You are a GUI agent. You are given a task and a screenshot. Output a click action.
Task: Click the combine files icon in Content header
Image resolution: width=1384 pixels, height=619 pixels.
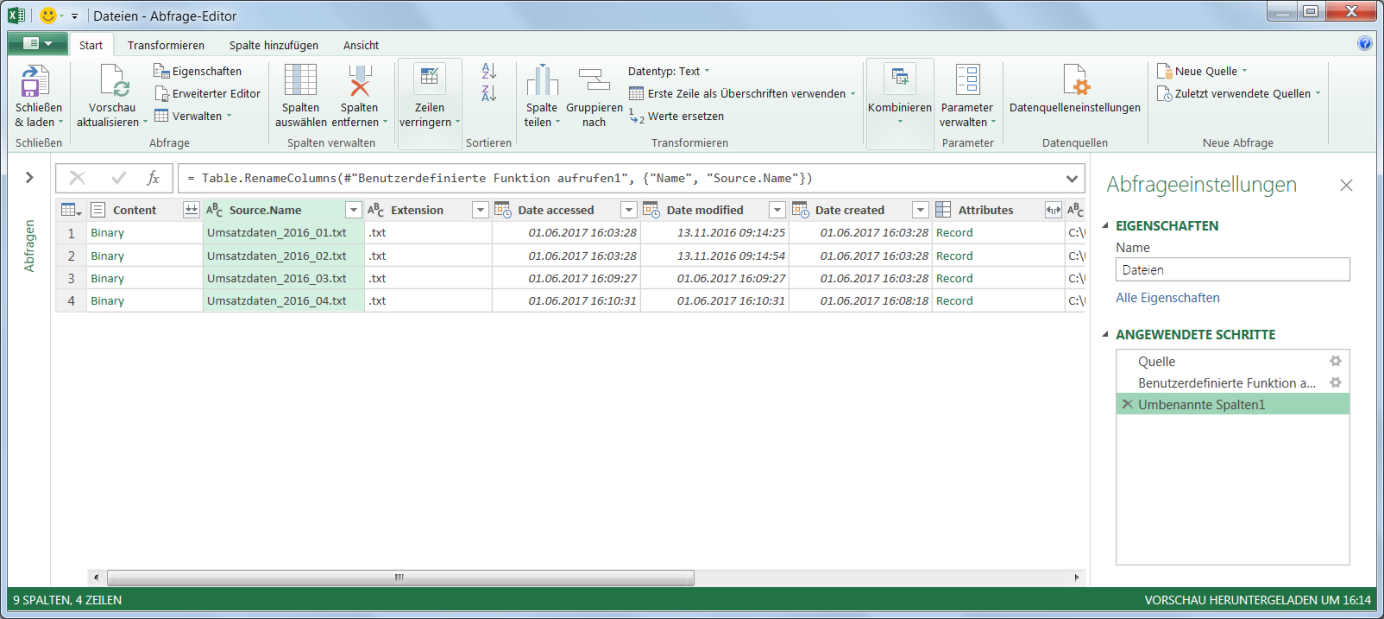(191, 210)
